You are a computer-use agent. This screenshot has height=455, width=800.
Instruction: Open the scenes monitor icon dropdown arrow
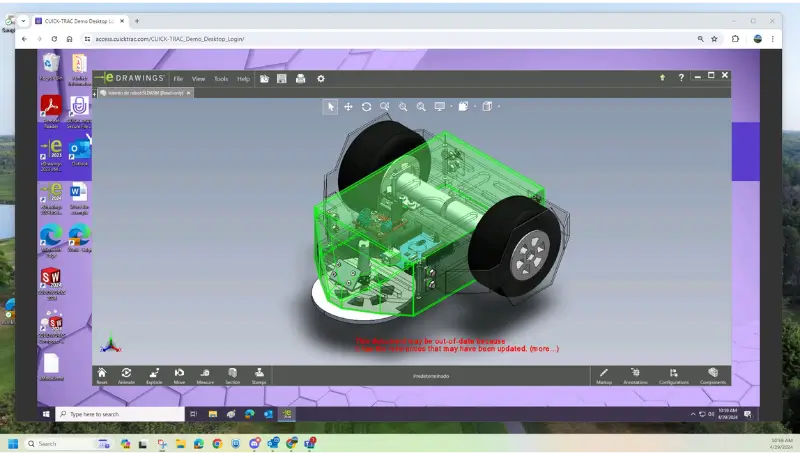point(451,107)
